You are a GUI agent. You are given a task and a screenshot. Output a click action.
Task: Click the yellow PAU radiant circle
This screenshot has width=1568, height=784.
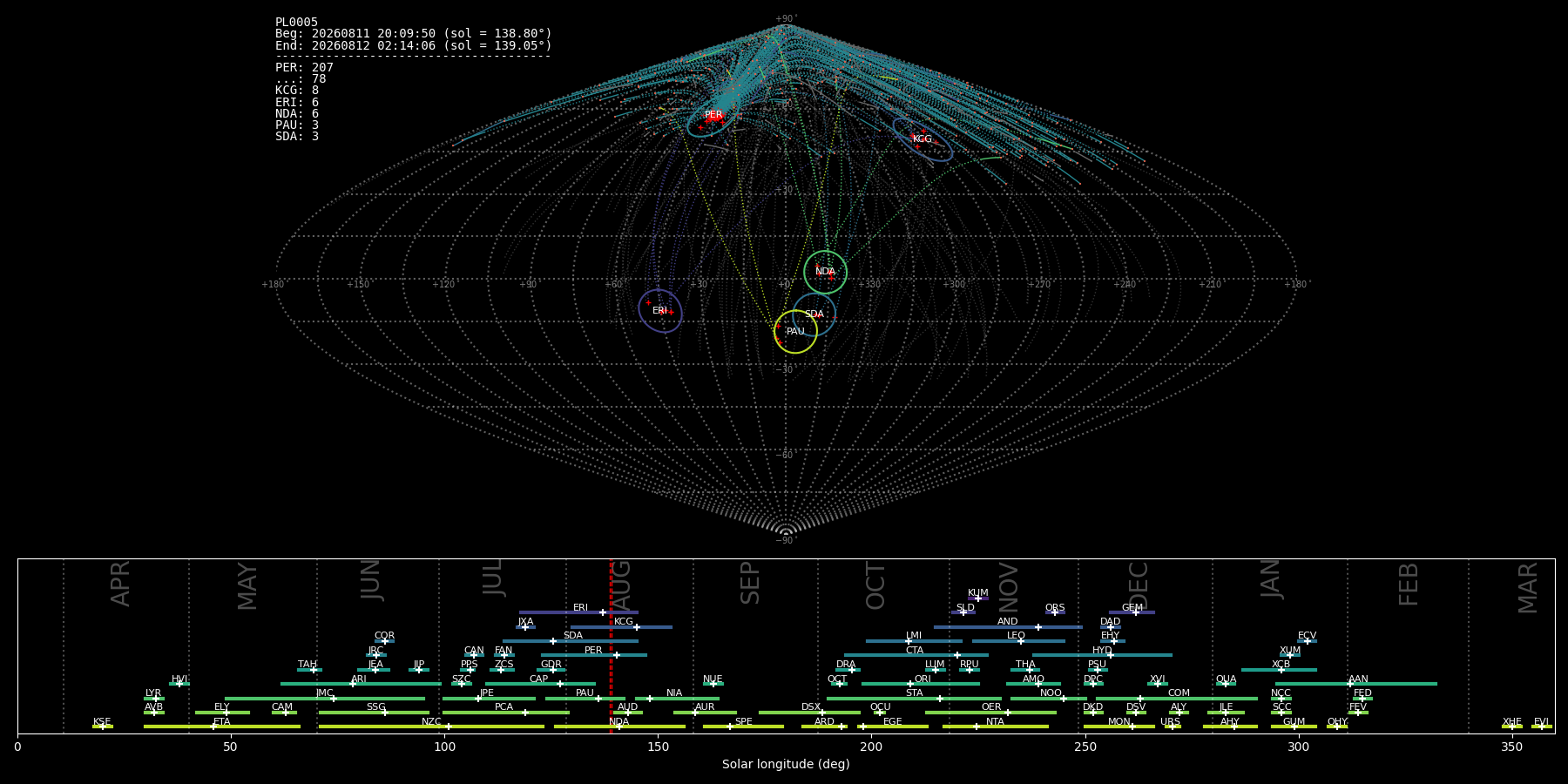pyautogui.click(x=795, y=332)
